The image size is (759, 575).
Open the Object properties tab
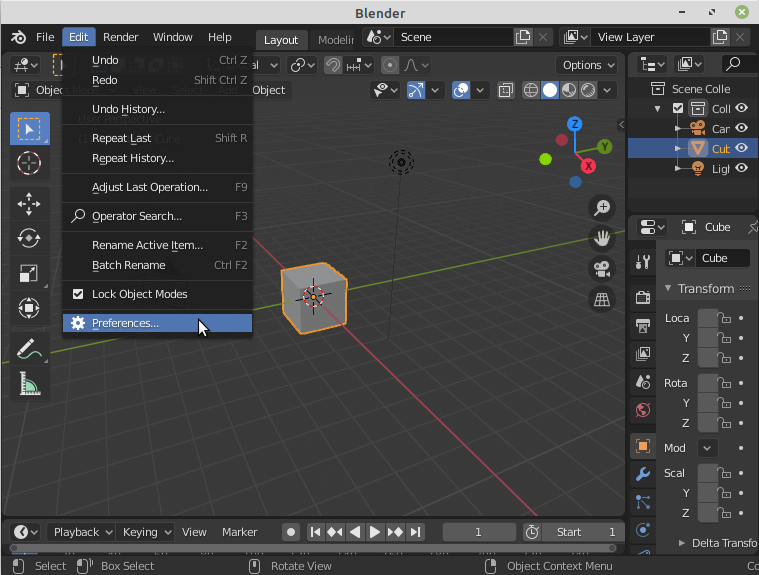643,446
